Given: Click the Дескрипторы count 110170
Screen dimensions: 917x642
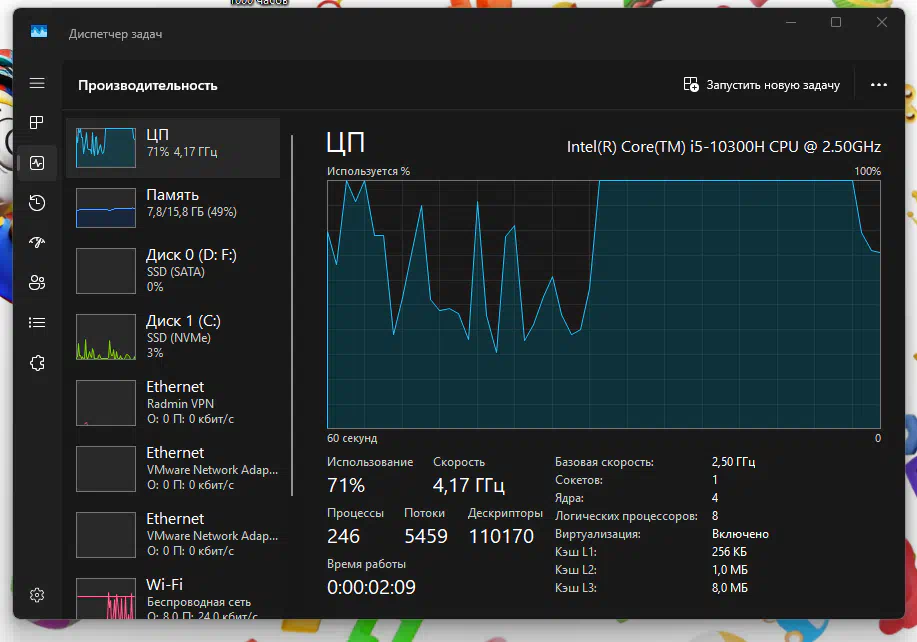Looking at the screenshot, I should 501,536.
